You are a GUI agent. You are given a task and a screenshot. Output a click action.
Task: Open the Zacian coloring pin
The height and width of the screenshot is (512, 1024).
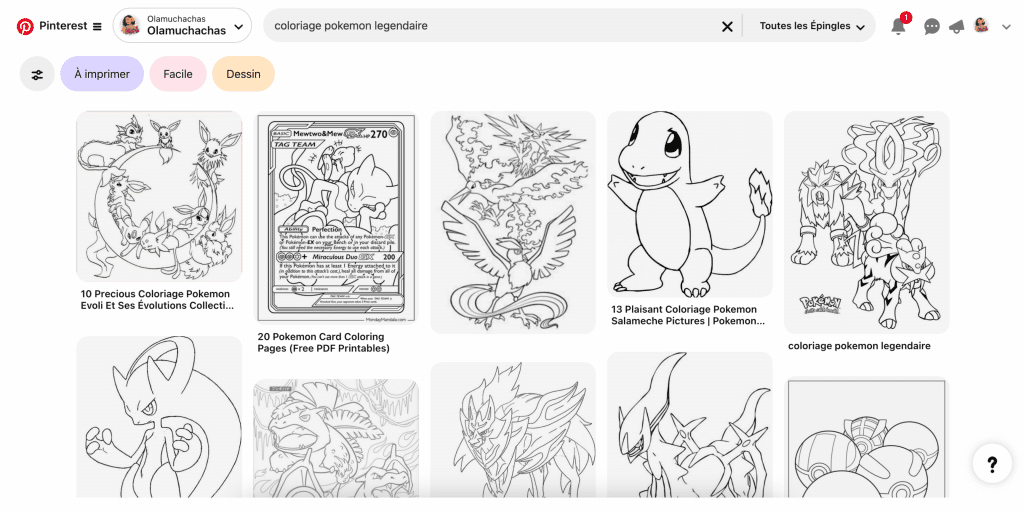(x=513, y=430)
